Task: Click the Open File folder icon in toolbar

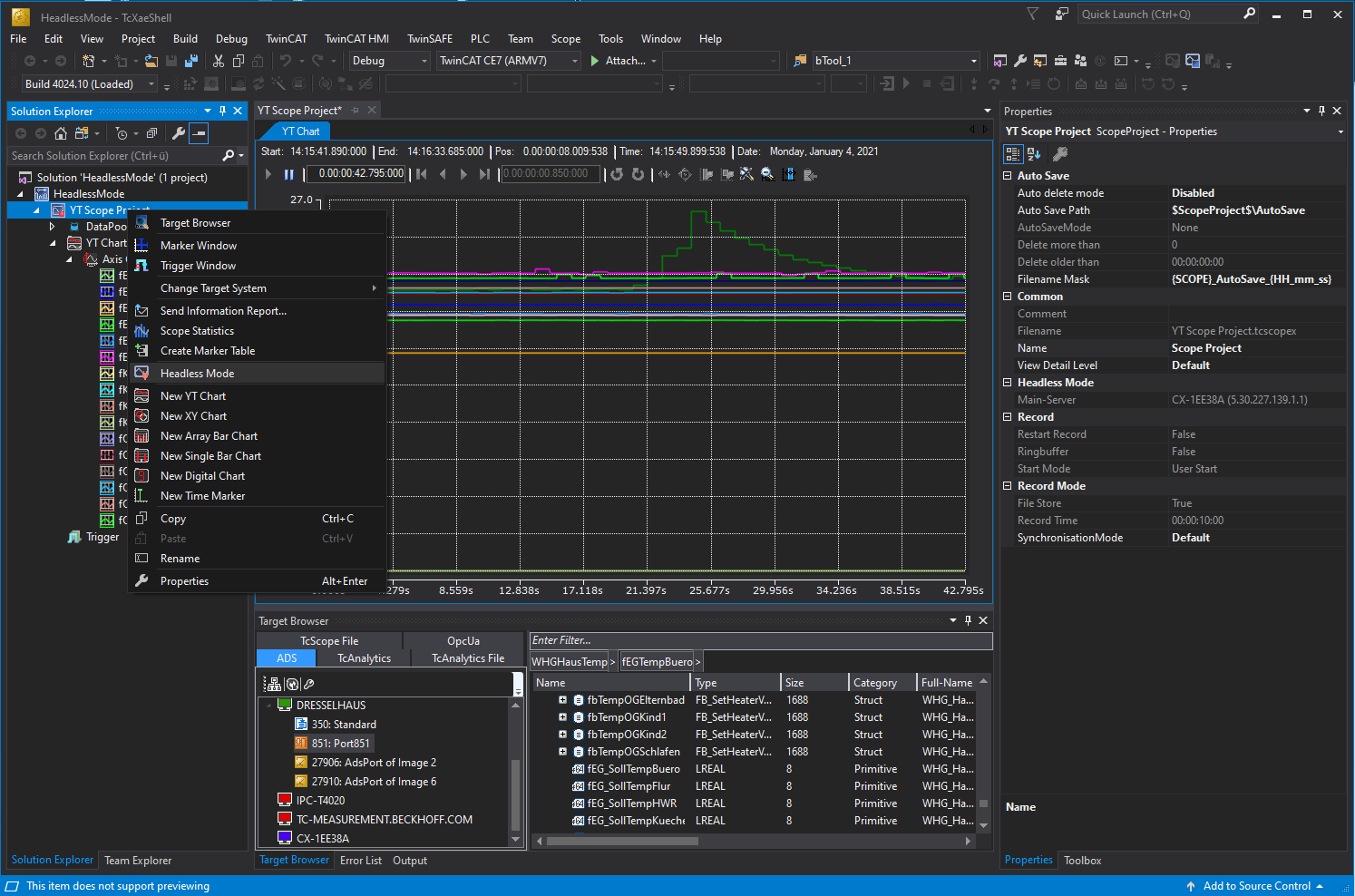Action: (151, 61)
